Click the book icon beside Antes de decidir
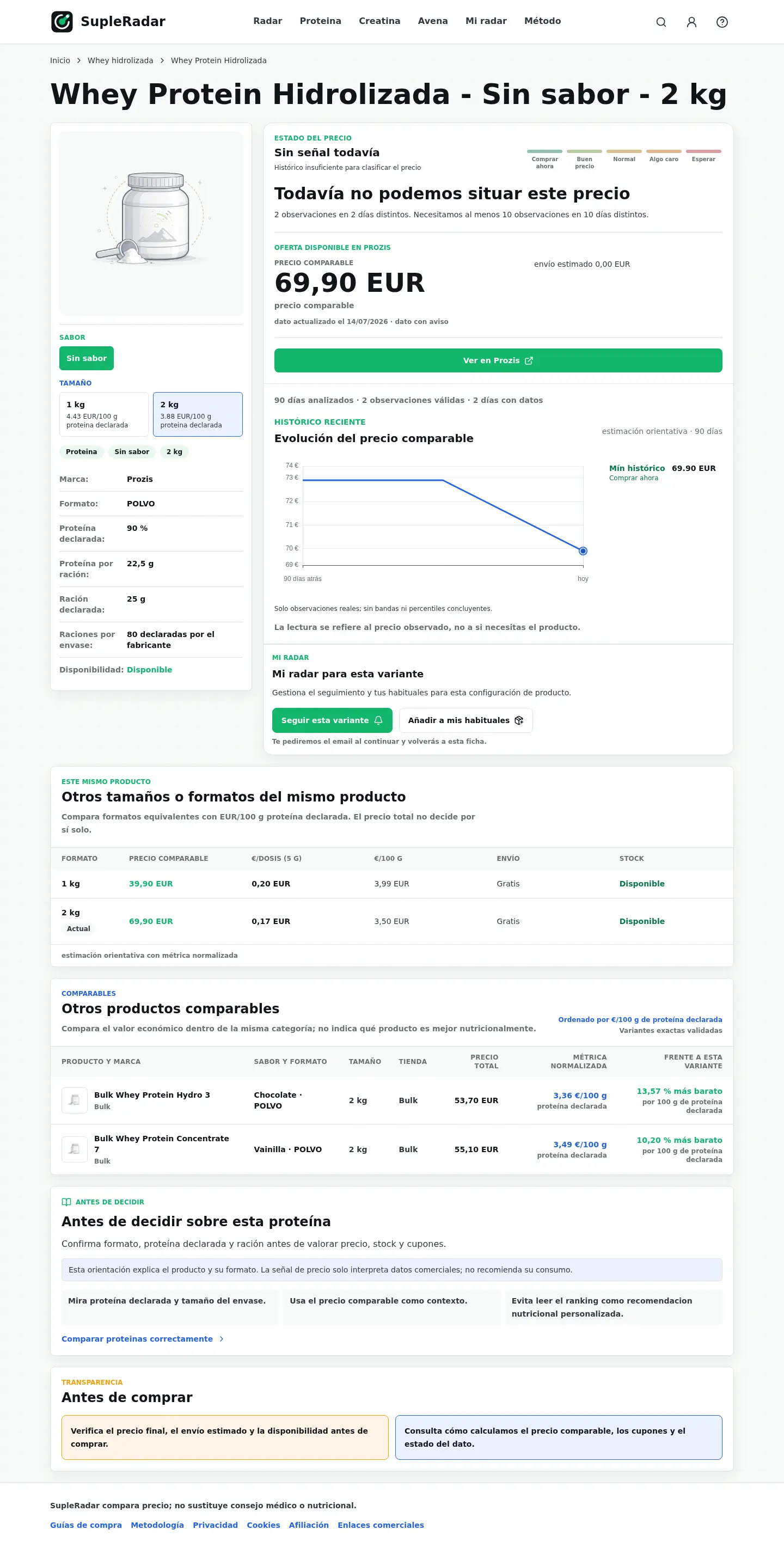784x1548 pixels. tap(66, 1202)
